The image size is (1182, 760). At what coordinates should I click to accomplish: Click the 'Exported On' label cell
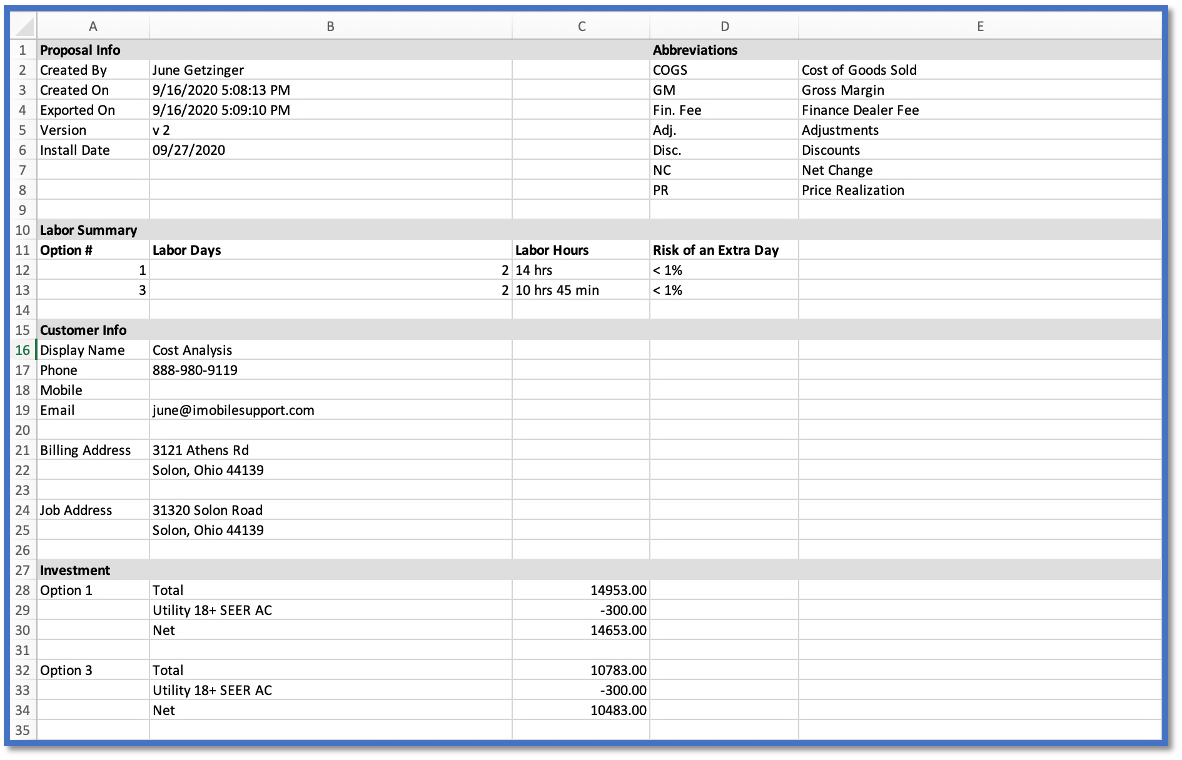click(93, 110)
